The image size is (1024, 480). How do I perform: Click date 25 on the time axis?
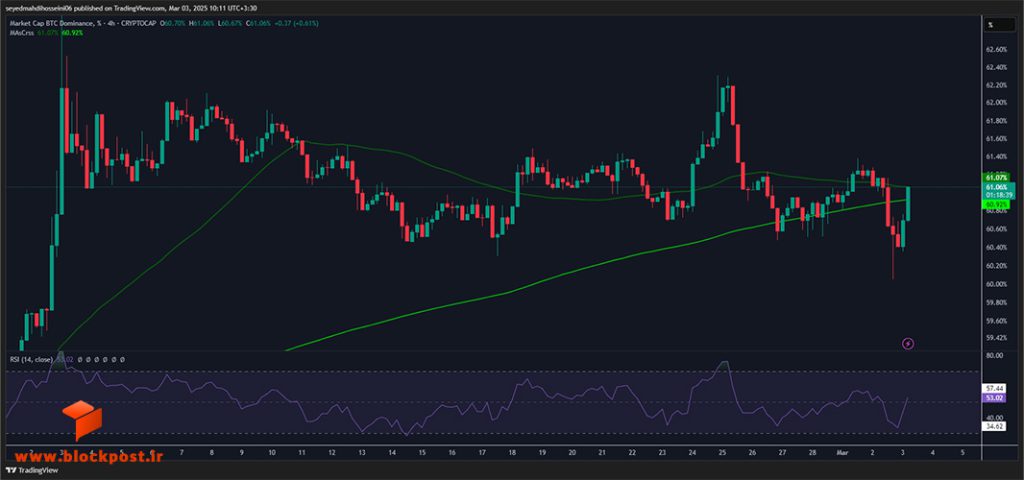723,452
